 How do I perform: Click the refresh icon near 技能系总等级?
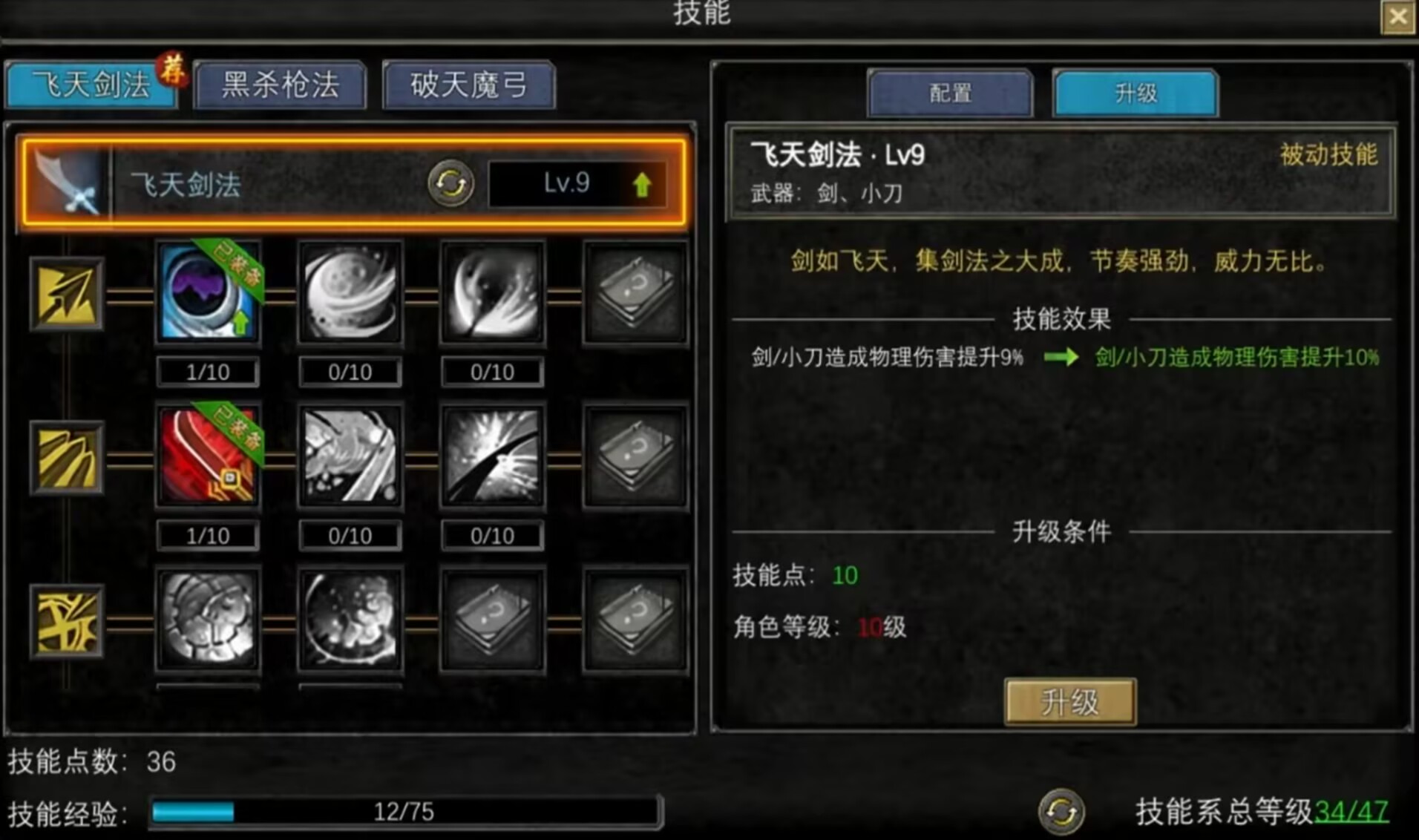coord(1061,812)
